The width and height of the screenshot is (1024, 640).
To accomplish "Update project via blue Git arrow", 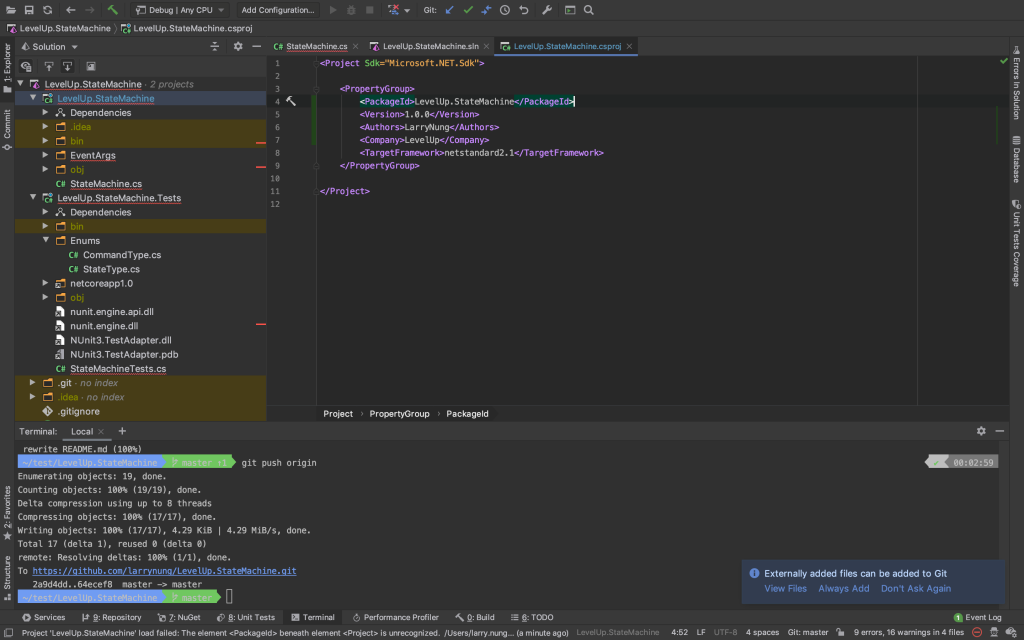I will coord(449,10).
